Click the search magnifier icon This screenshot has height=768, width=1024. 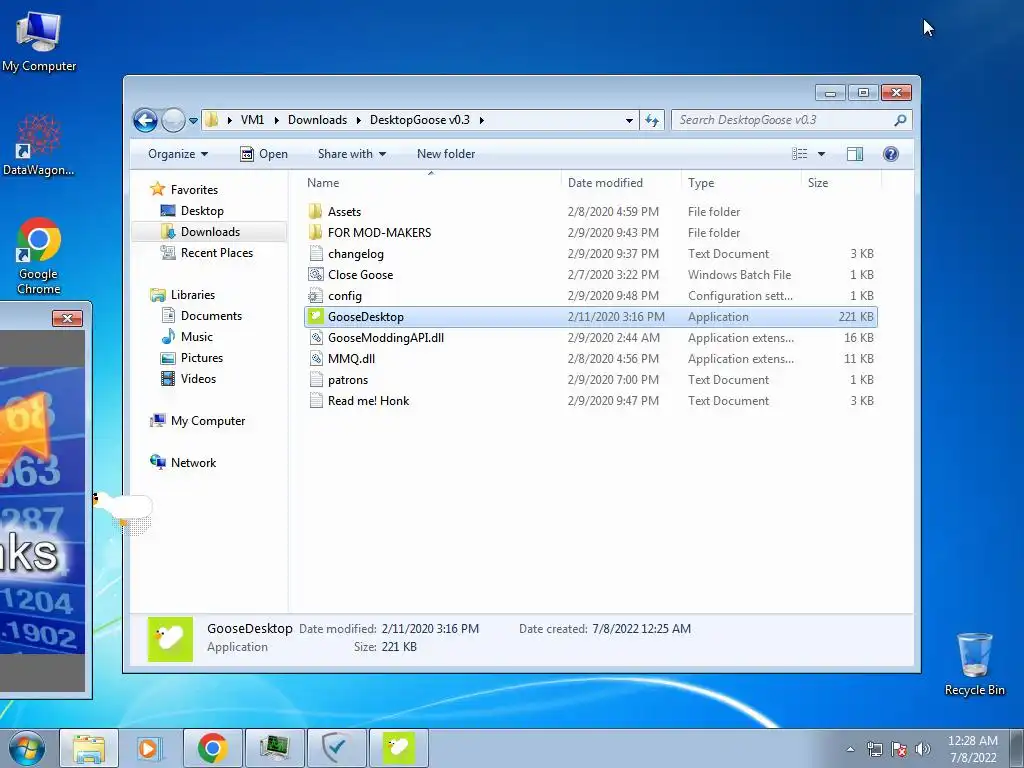901,120
